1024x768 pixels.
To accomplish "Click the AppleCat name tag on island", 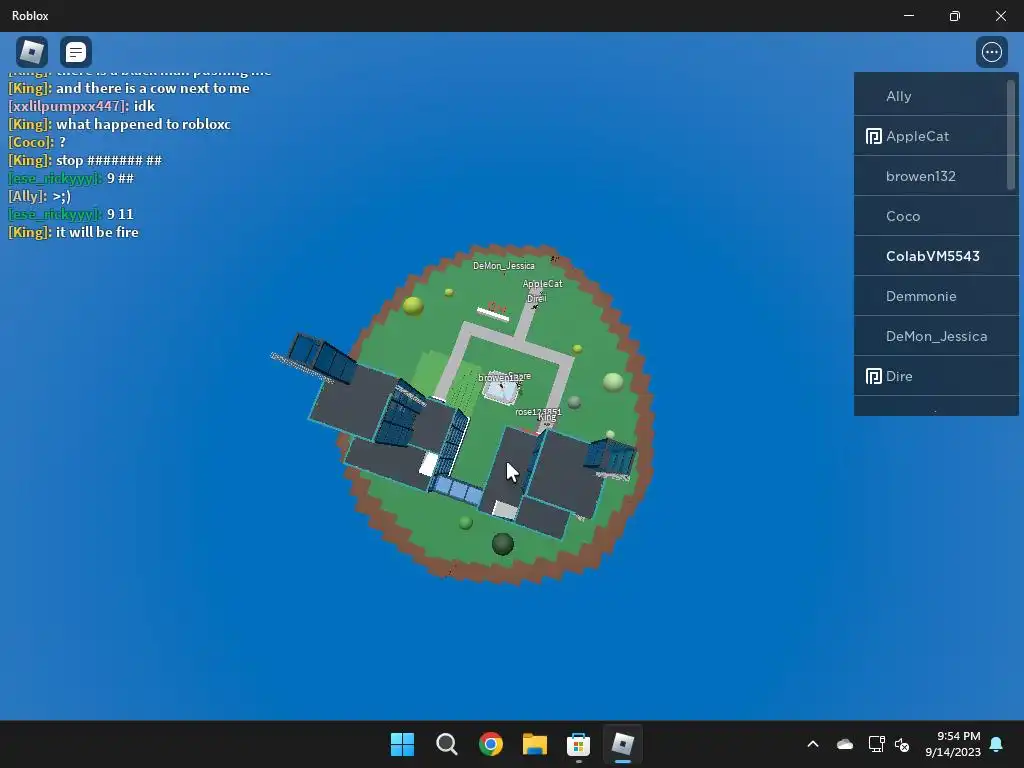I will coord(542,283).
